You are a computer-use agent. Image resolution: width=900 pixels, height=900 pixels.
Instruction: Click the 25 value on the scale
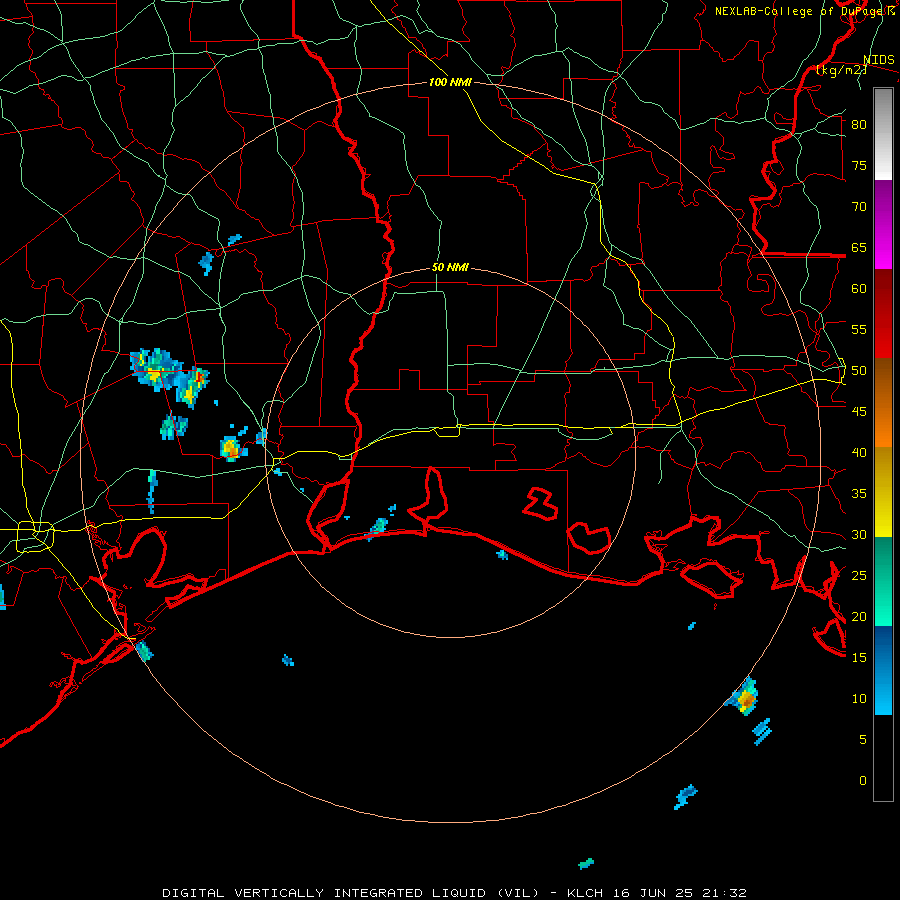(859, 576)
